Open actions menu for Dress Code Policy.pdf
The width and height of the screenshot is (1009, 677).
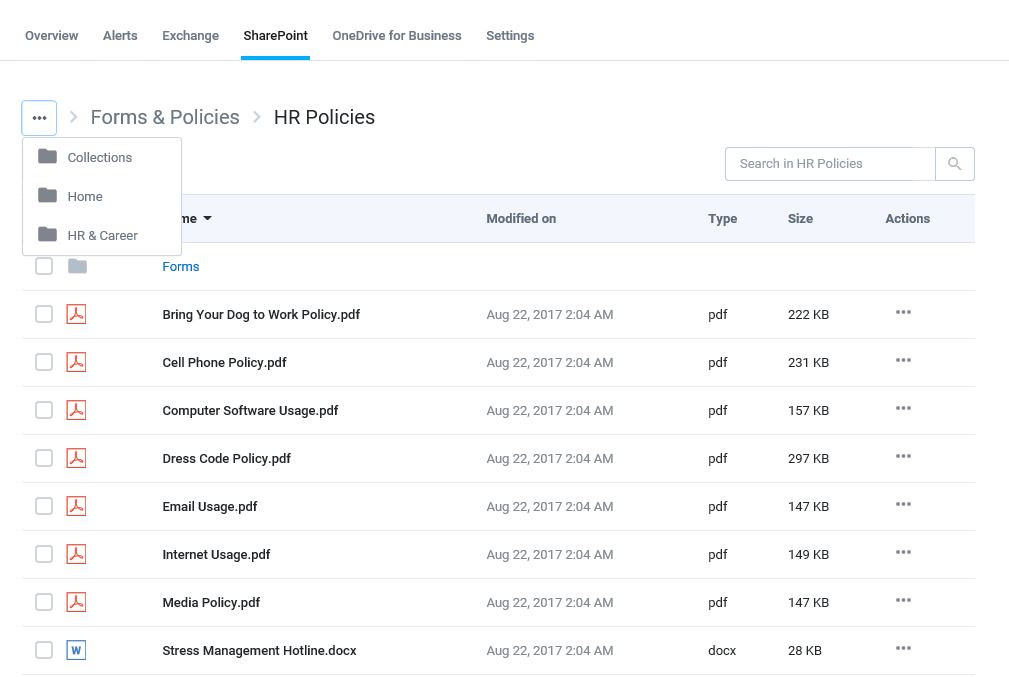click(903, 456)
